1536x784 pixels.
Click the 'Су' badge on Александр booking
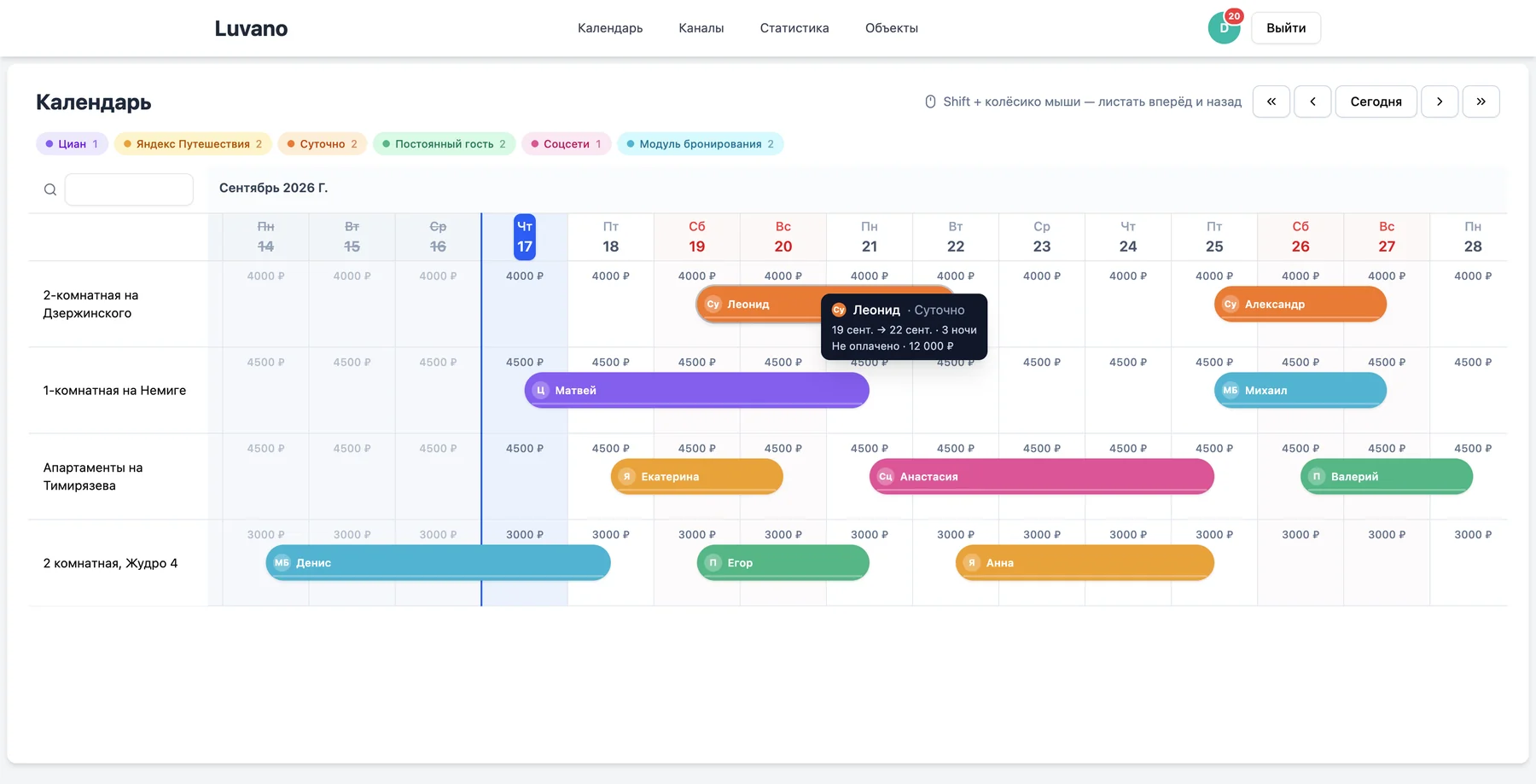(1230, 305)
